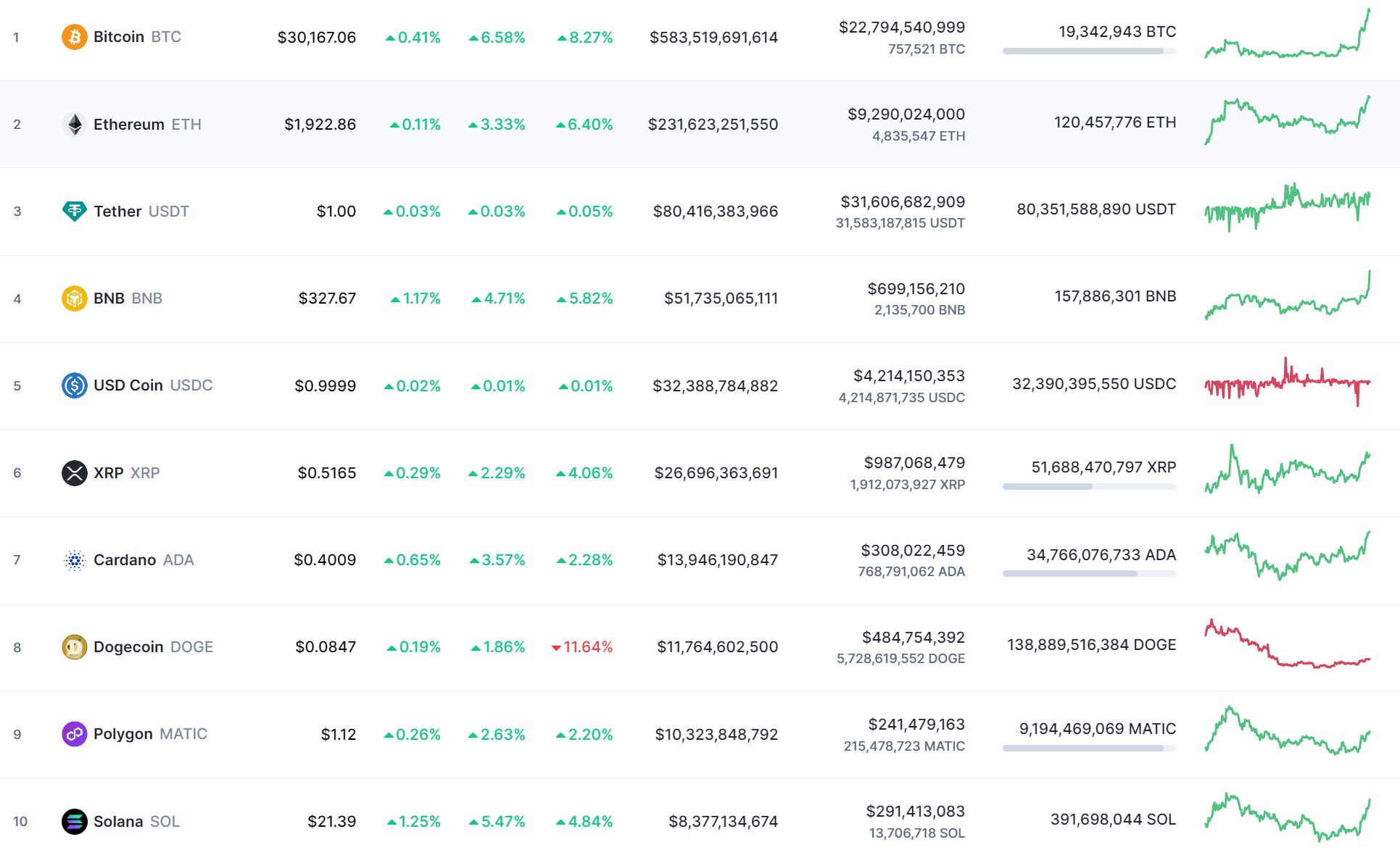Open Dogecoin's red 7-day price chart
Image resolution: width=1400 pixels, height=850 pixels.
coord(1287,644)
